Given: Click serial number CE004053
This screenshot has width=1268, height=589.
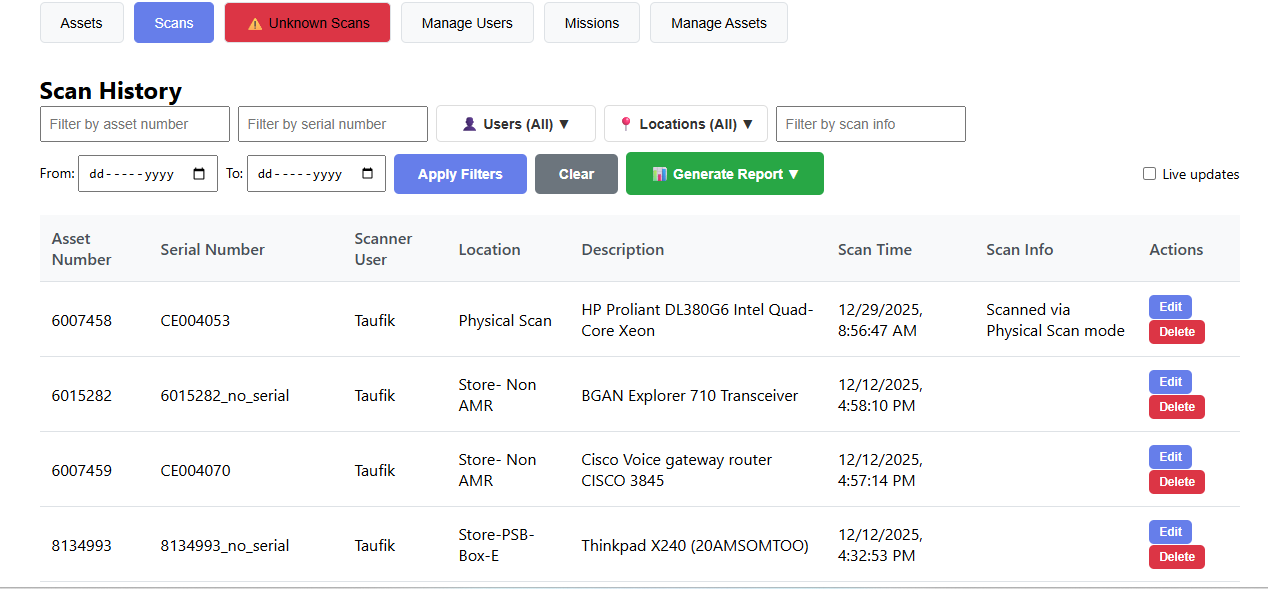Looking at the screenshot, I should coord(195,321).
